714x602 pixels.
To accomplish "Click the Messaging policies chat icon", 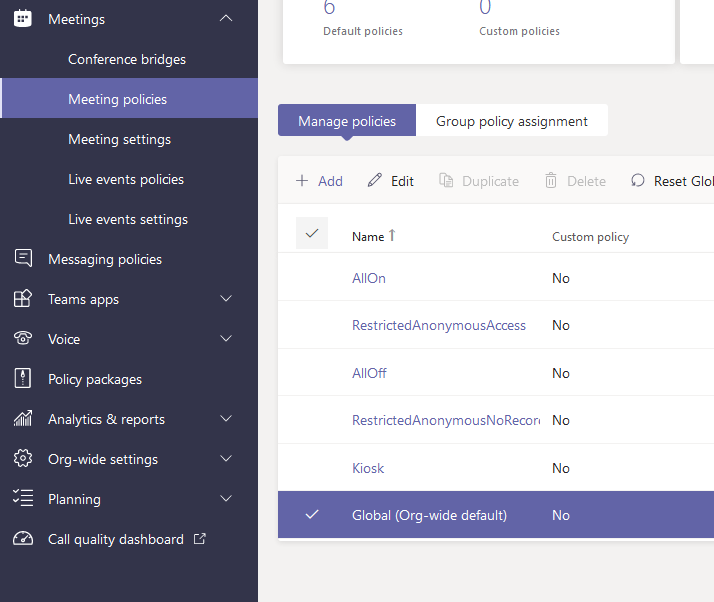I will coord(23,258).
